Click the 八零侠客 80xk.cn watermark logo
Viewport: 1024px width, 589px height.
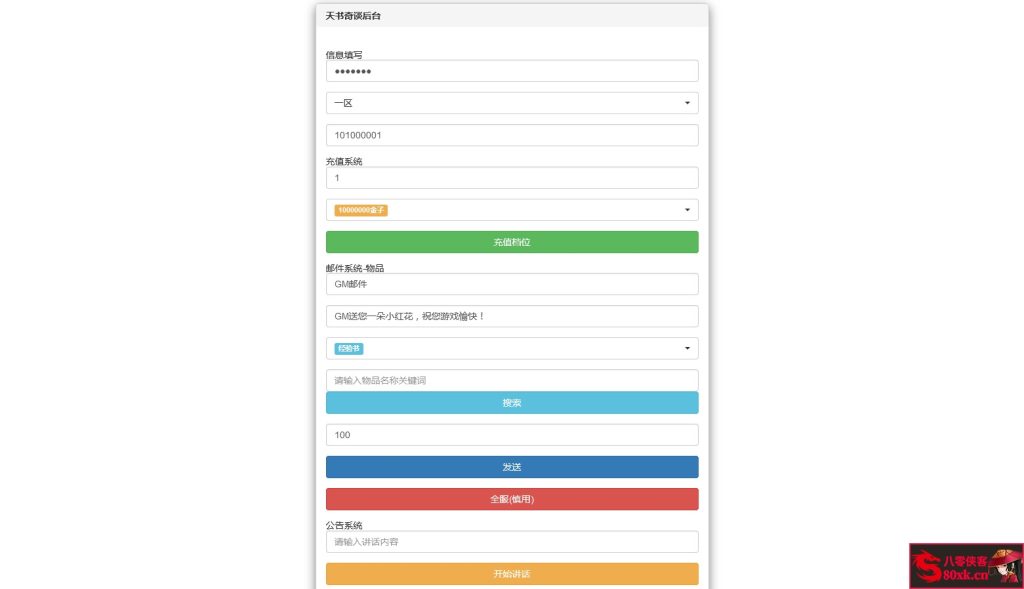point(963,566)
